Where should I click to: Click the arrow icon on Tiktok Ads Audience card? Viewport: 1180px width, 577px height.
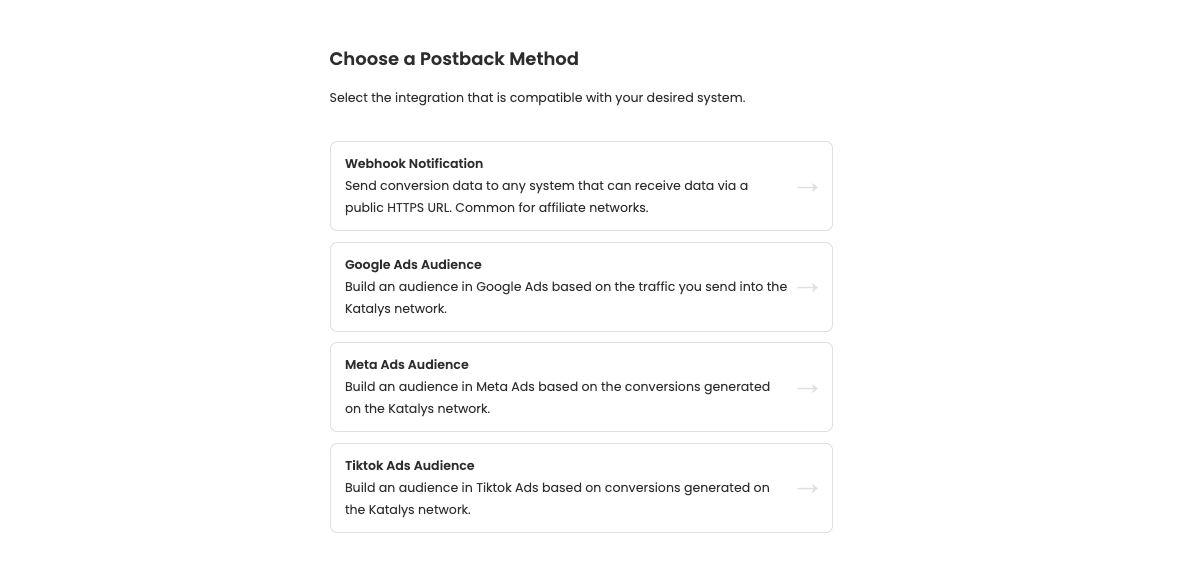pyautogui.click(x=807, y=488)
